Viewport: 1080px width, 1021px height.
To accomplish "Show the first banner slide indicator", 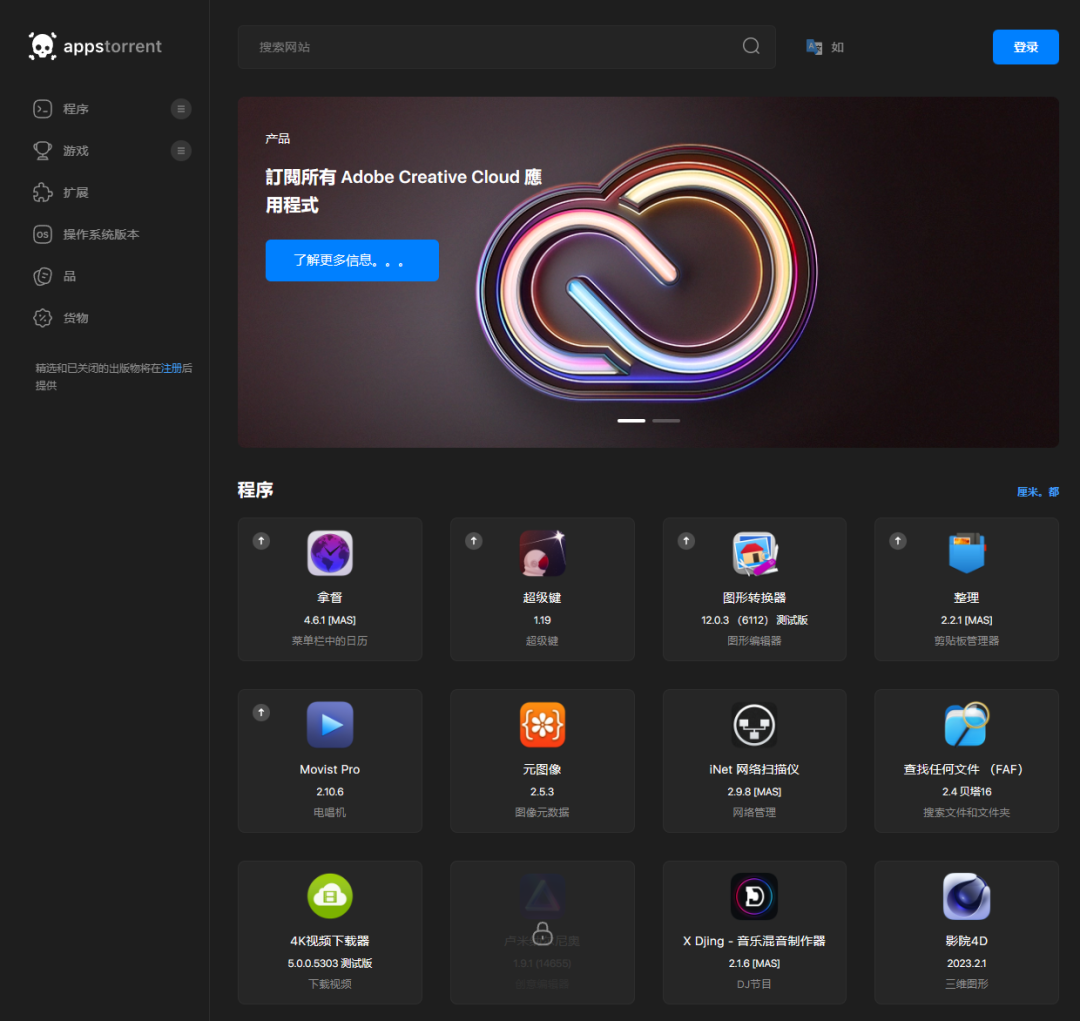I will [631, 420].
